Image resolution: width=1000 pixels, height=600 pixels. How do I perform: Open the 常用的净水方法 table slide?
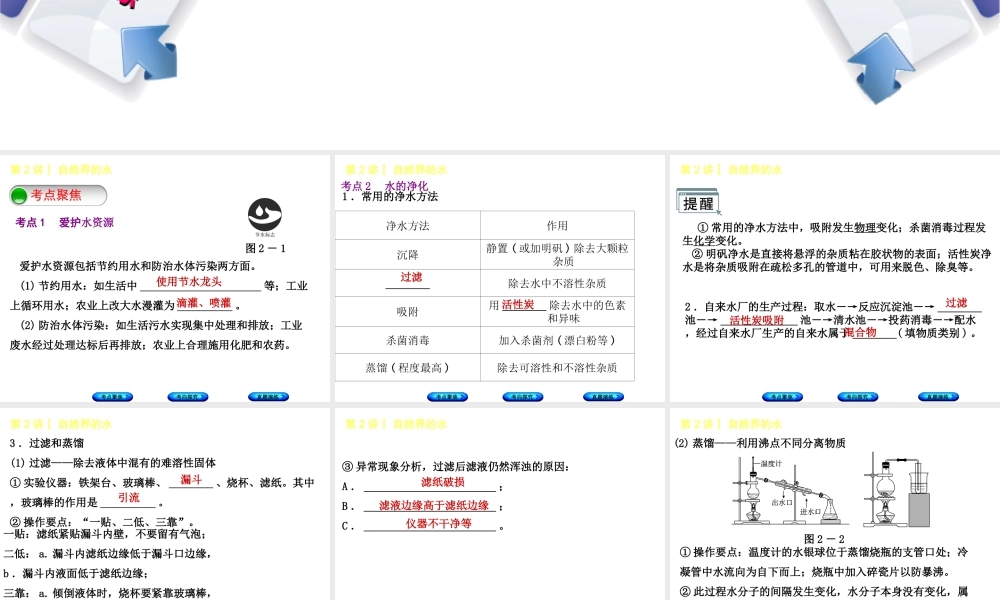(499, 278)
